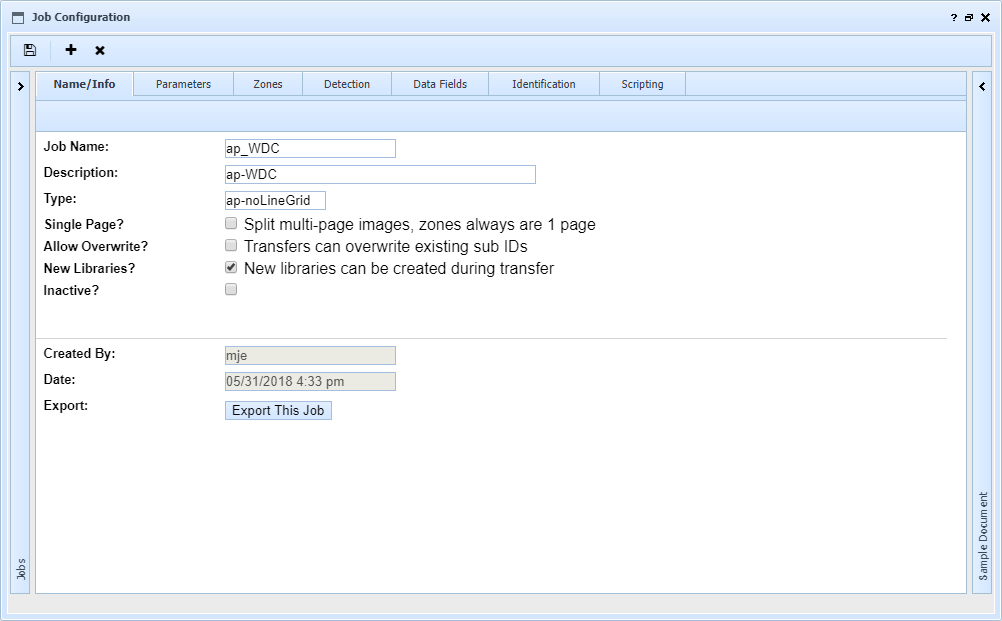Open the Zones tab
Image resolution: width=1002 pixels, height=621 pixels.
click(x=267, y=84)
